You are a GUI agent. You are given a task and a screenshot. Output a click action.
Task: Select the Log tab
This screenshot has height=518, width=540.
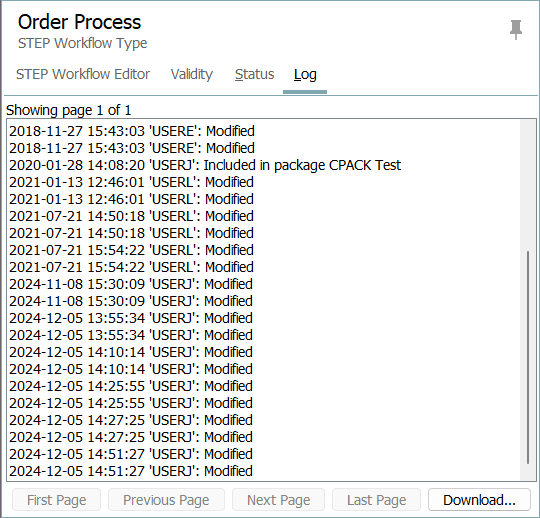click(x=305, y=74)
